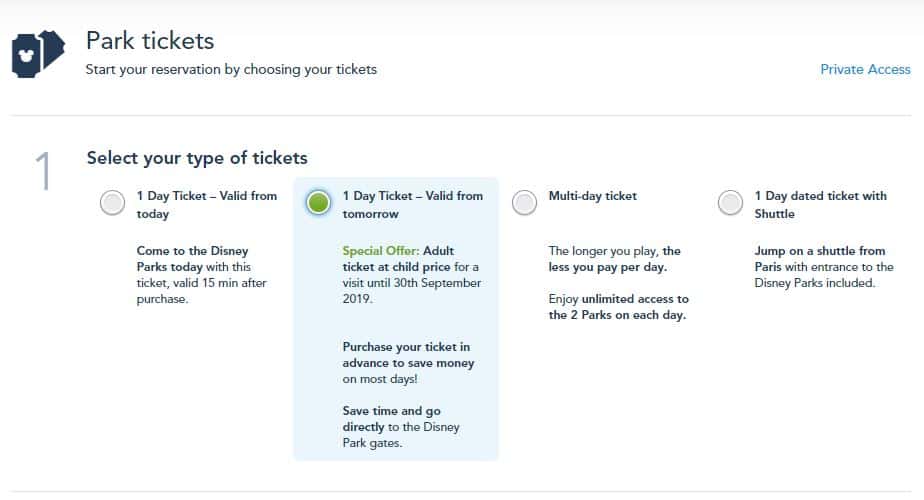Viewport: 924px width, 500px height.
Task: Click the 'Select your type of tickets' heading
Action: pos(197,158)
